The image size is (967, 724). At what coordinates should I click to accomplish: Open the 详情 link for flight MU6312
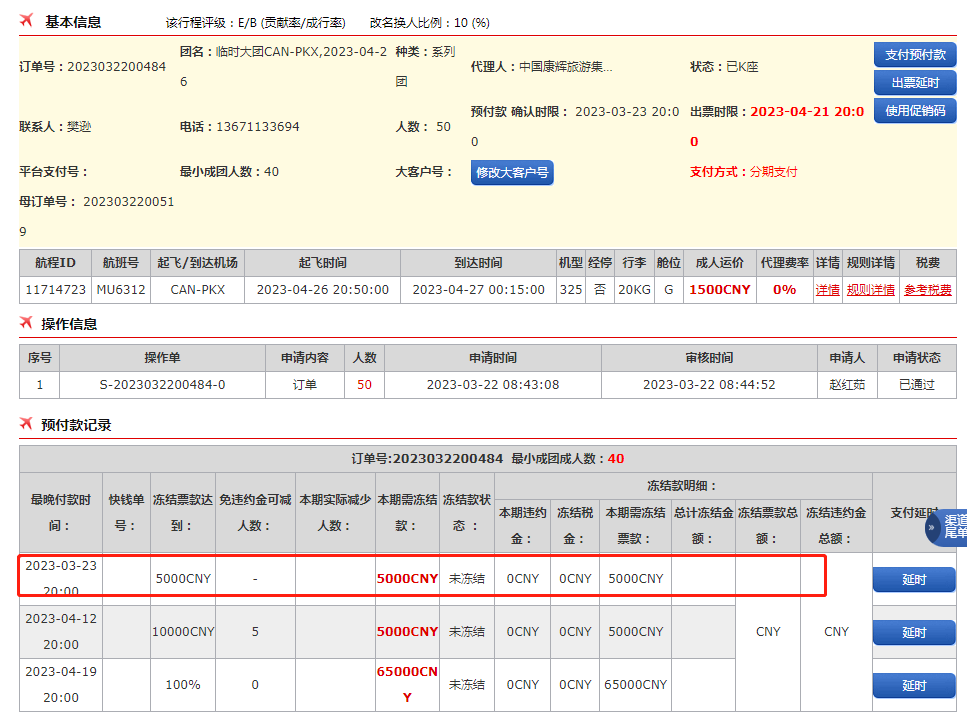[x=827, y=290]
